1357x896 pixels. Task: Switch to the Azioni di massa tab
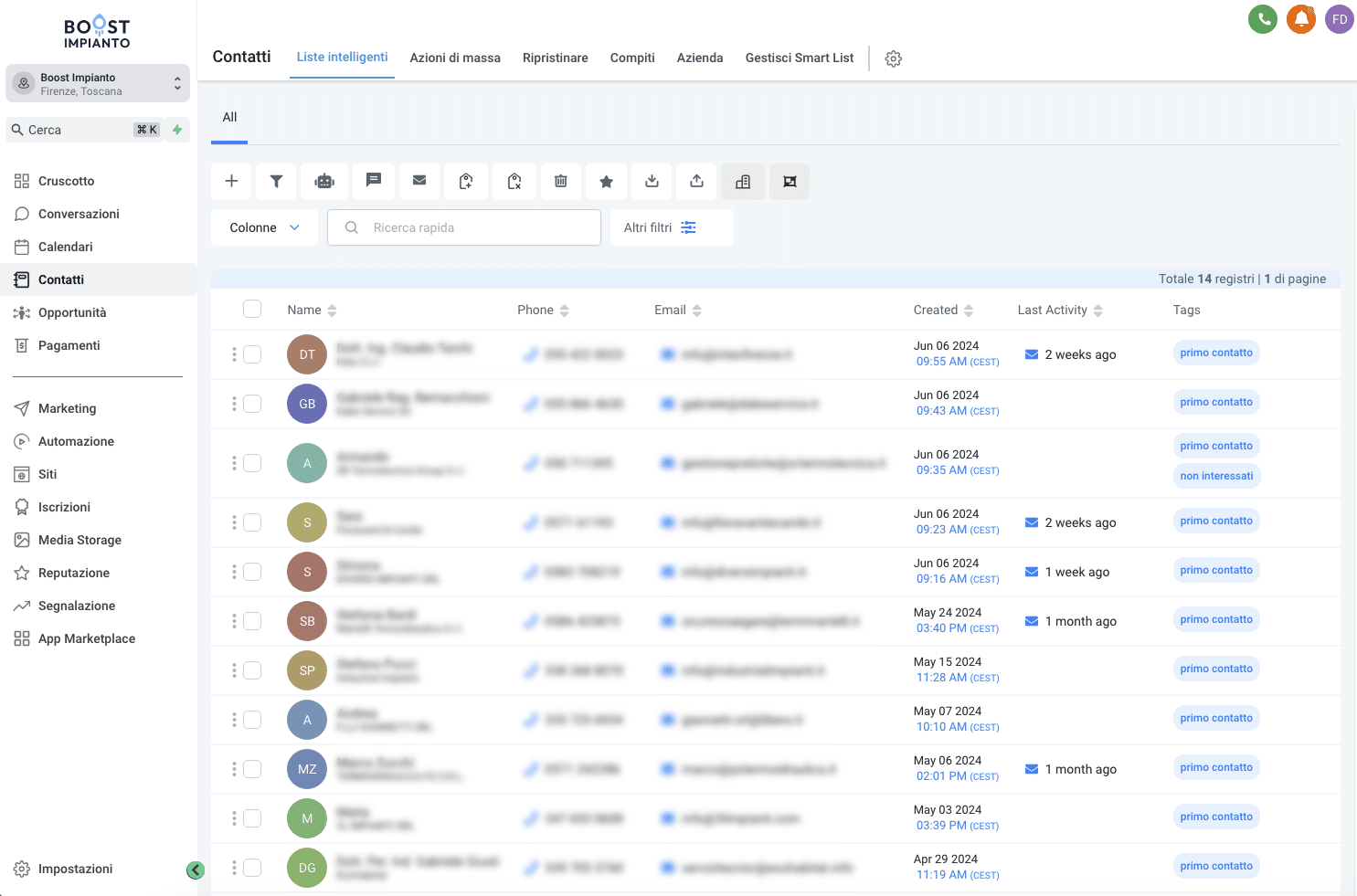[455, 58]
